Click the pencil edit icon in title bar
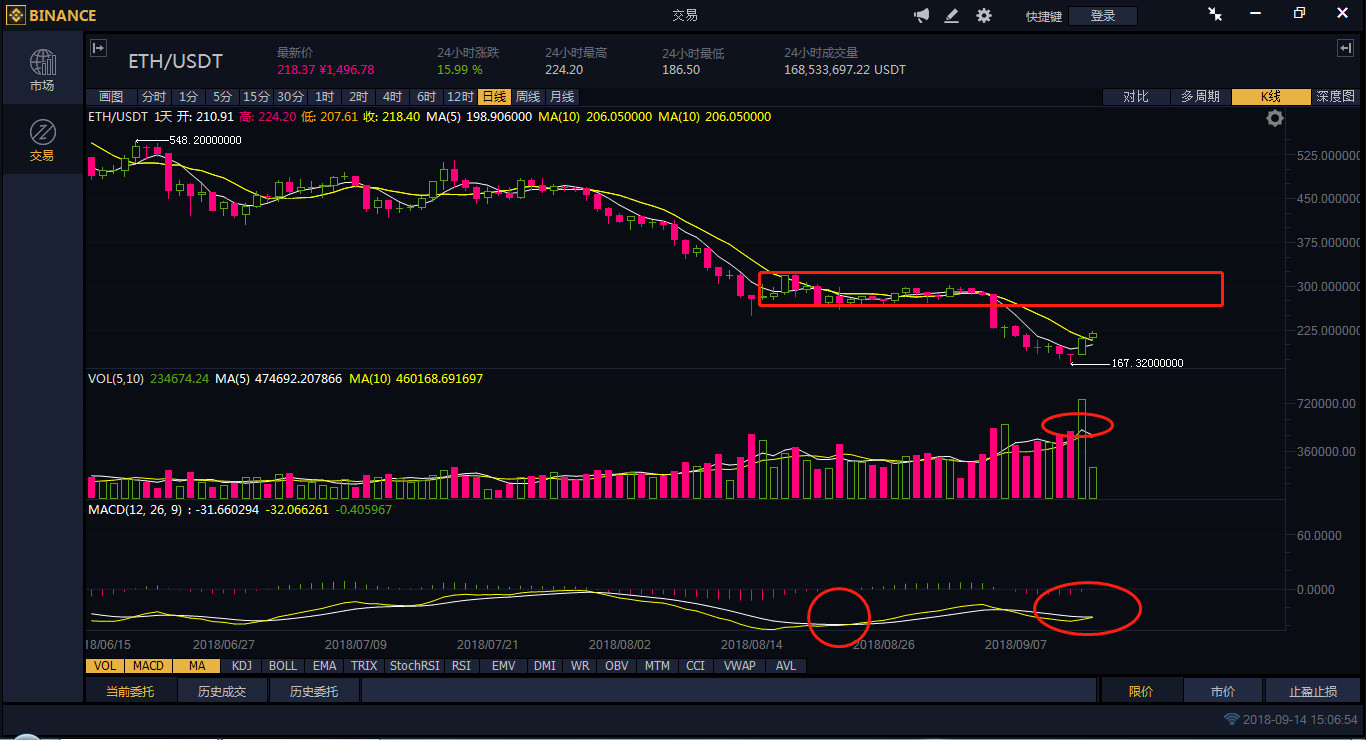 coord(952,15)
